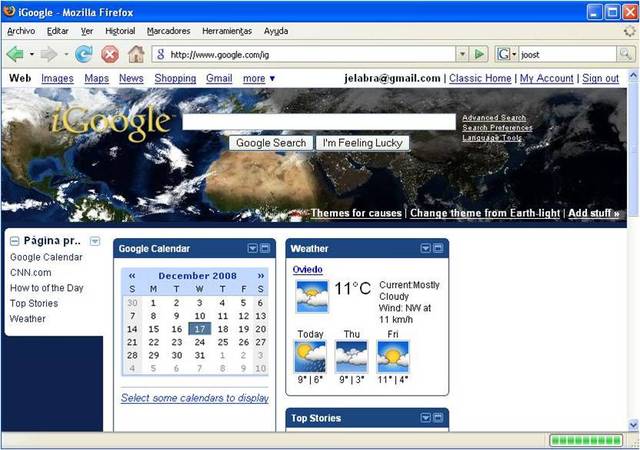The height and width of the screenshot is (450, 640).
Task: Click the vertical scrollbar down arrow
Action: [x=633, y=425]
